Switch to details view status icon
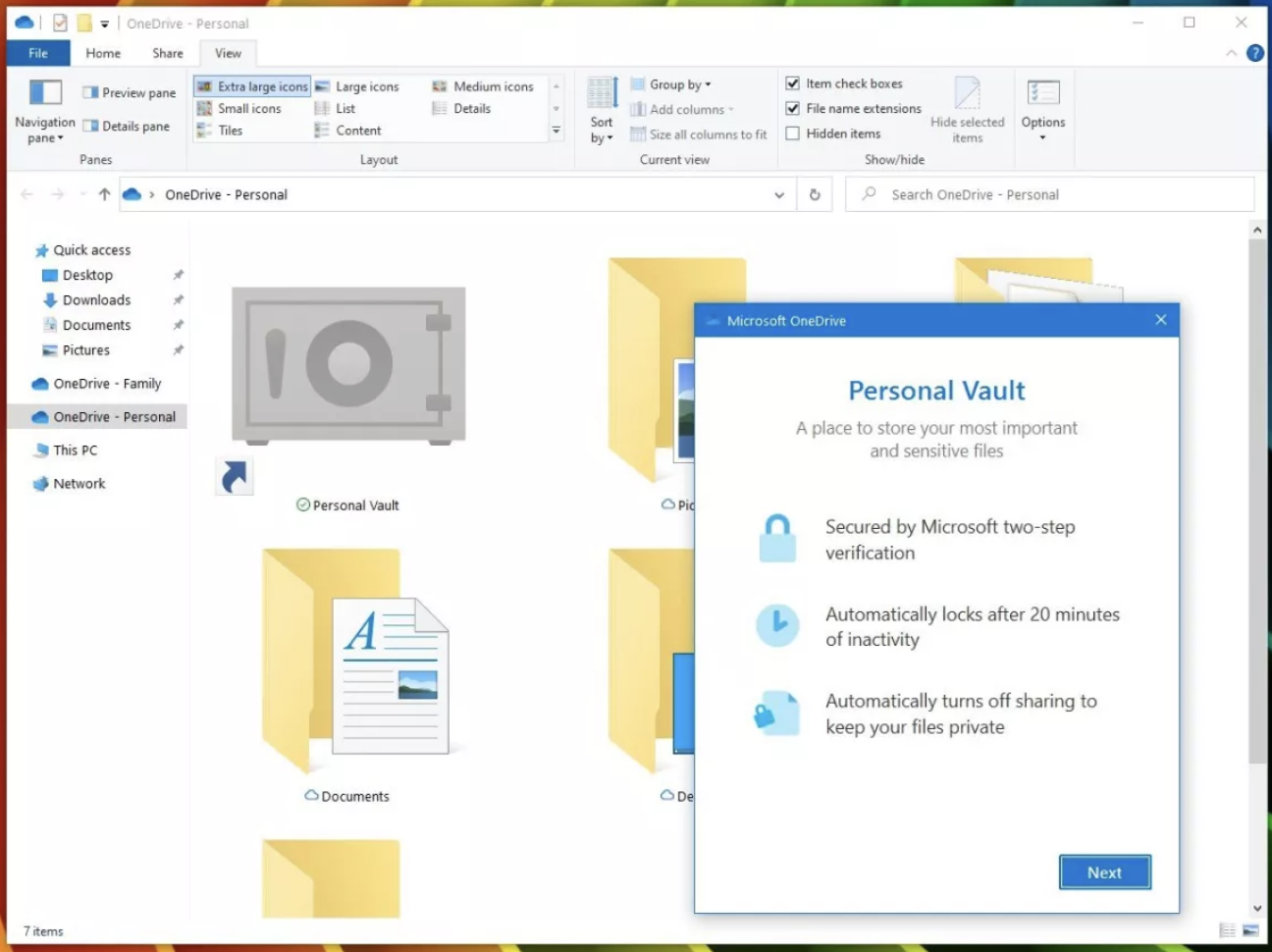The image size is (1272, 952). [x=1228, y=930]
